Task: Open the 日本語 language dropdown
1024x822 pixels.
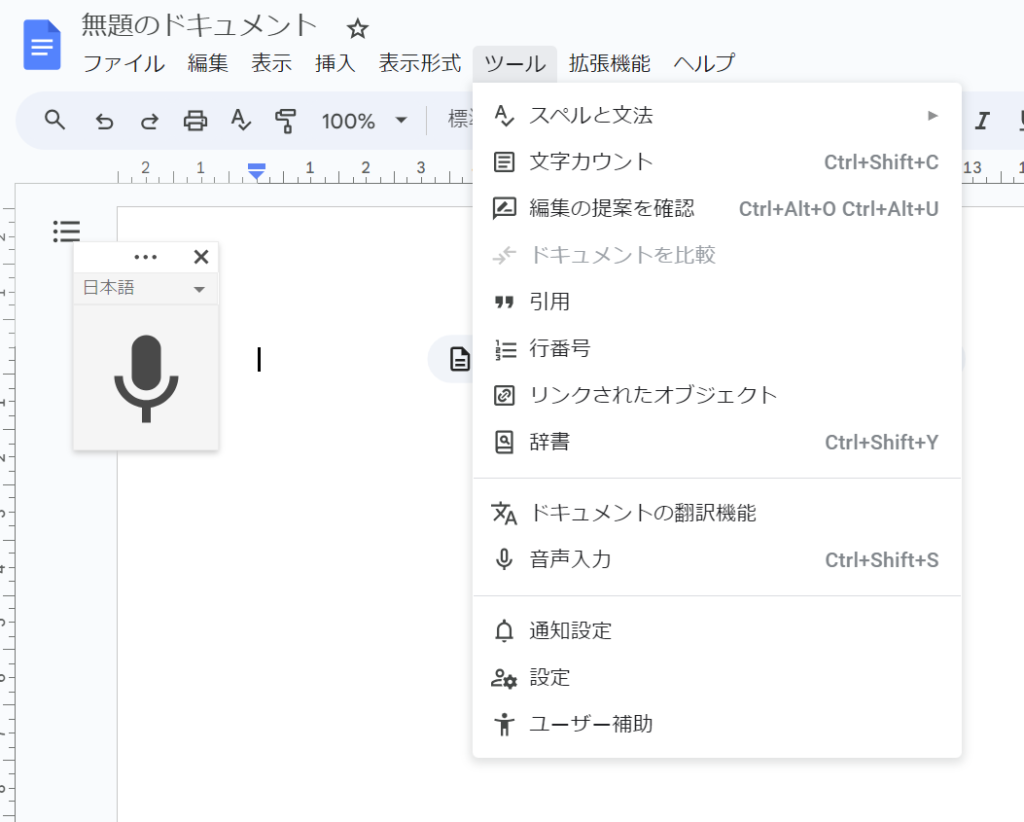Action: point(145,288)
